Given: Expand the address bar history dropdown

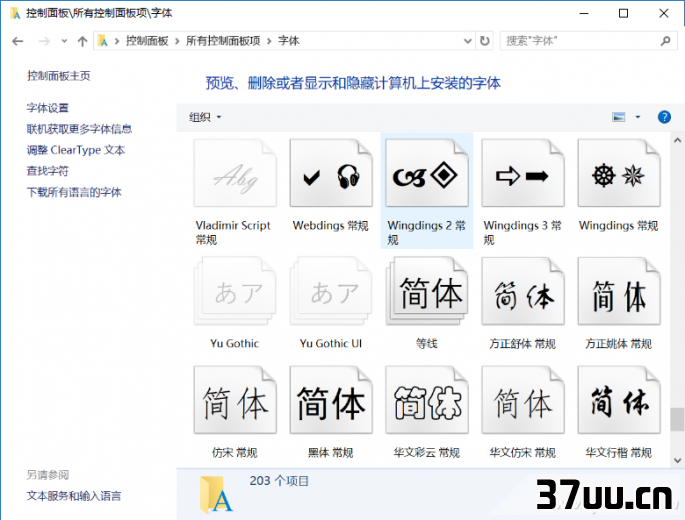Looking at the screenshot, I should (467, 41).
